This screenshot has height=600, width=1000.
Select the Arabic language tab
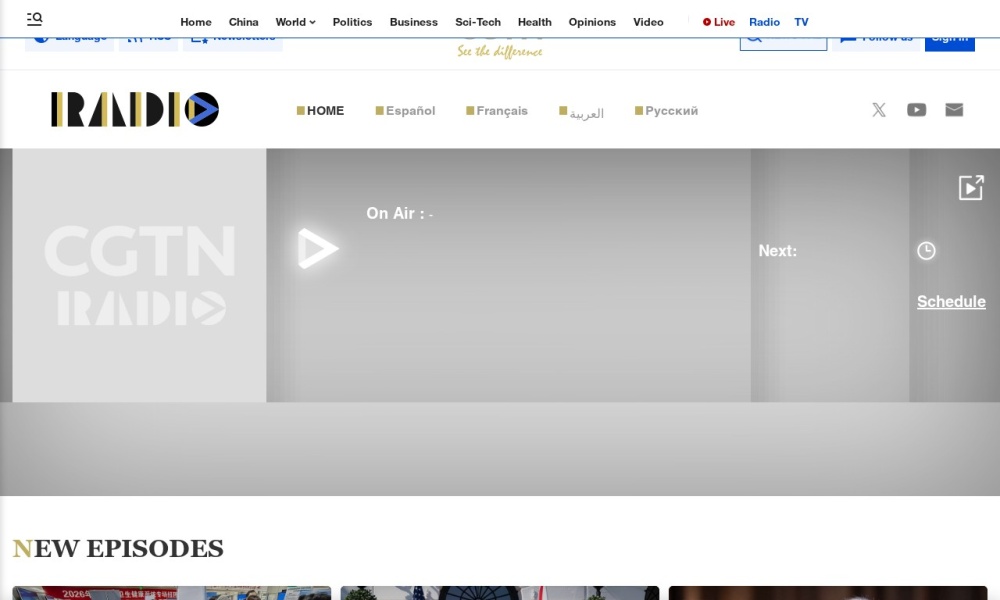pos(582,112)
